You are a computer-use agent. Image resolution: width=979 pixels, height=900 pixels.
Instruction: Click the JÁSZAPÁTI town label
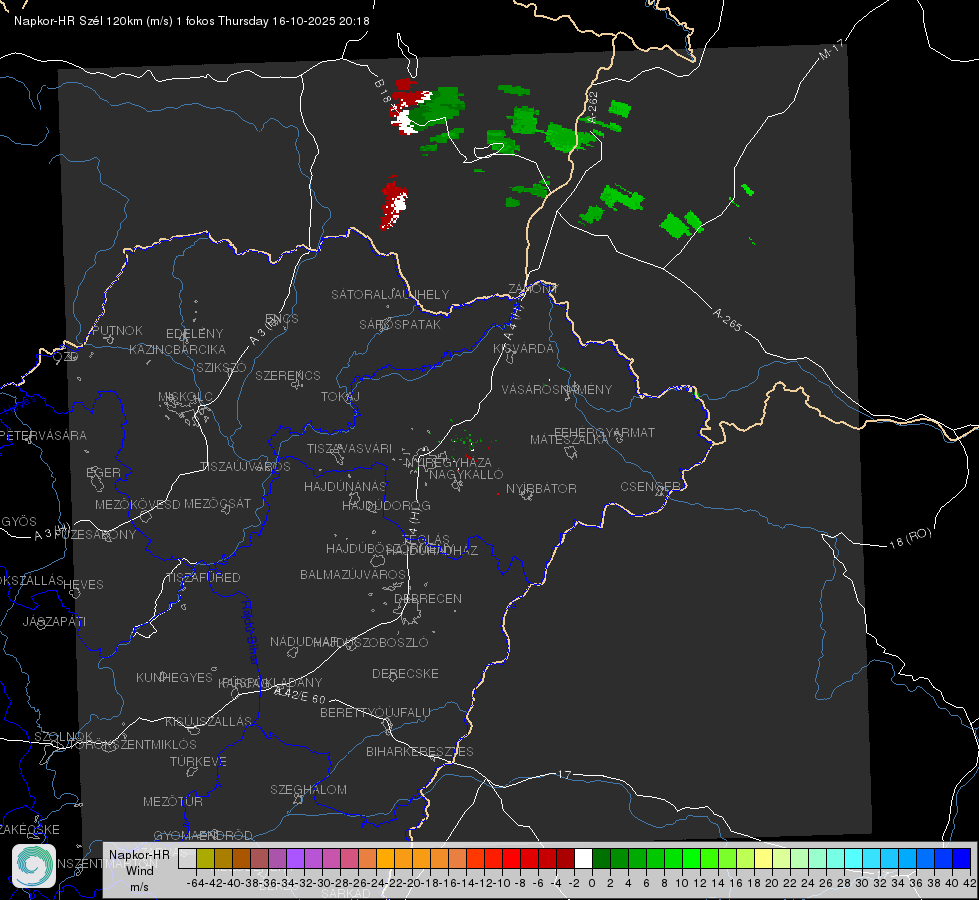point(54,621)
